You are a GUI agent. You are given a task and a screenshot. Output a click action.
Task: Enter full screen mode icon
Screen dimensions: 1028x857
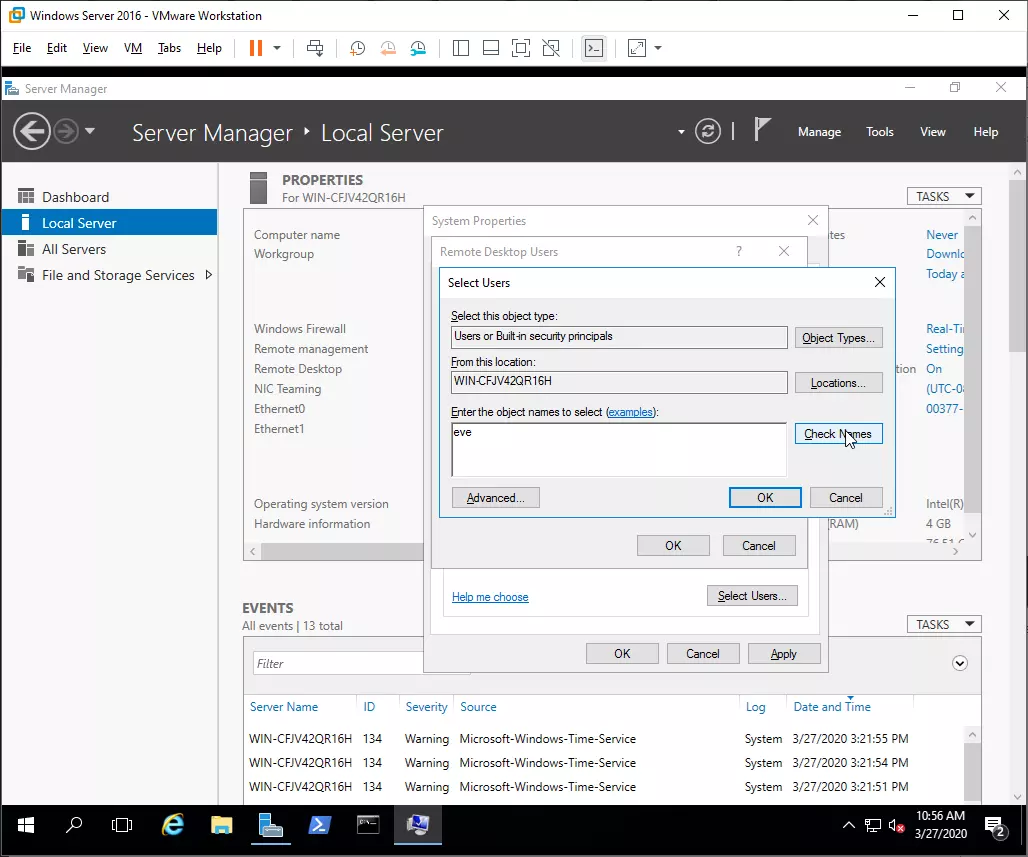tap(521, 48)
